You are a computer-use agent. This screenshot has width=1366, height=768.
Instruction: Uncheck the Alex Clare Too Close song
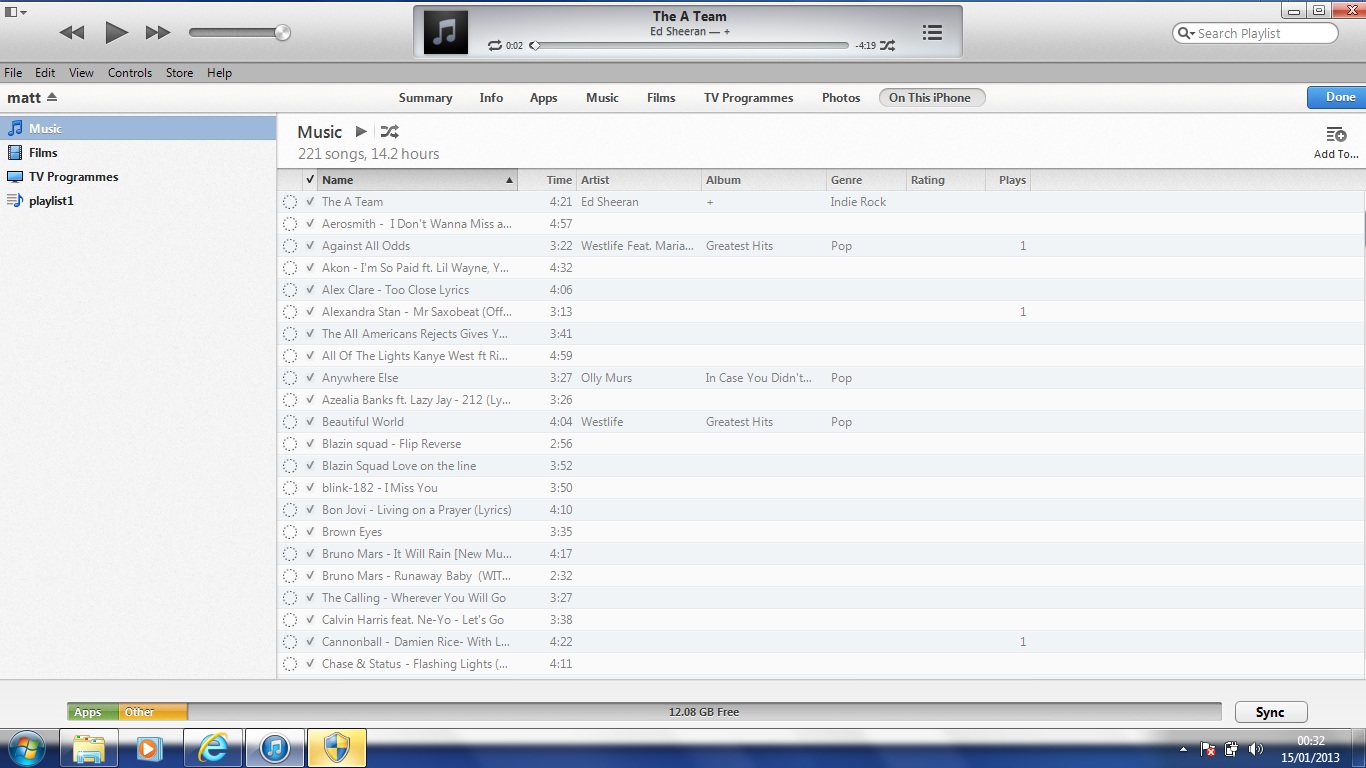tap(310, 290)
